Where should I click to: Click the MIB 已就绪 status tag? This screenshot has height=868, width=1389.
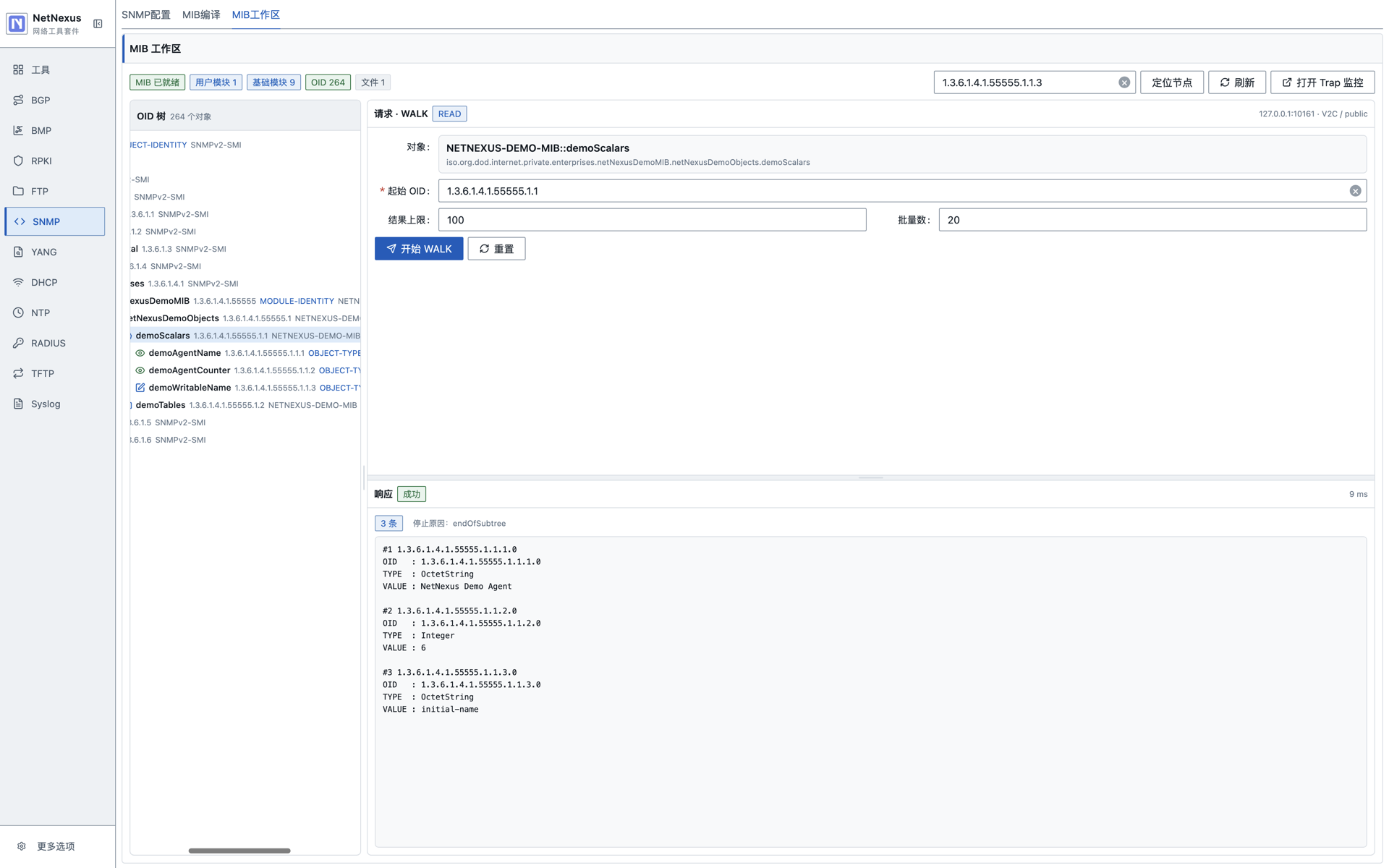[x=157, y=82]
